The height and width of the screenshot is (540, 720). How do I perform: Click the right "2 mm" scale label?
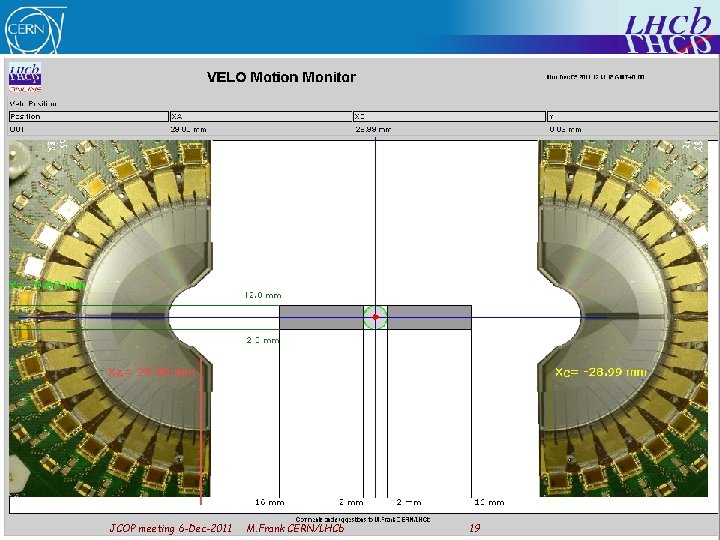click(x=409, y=502)
